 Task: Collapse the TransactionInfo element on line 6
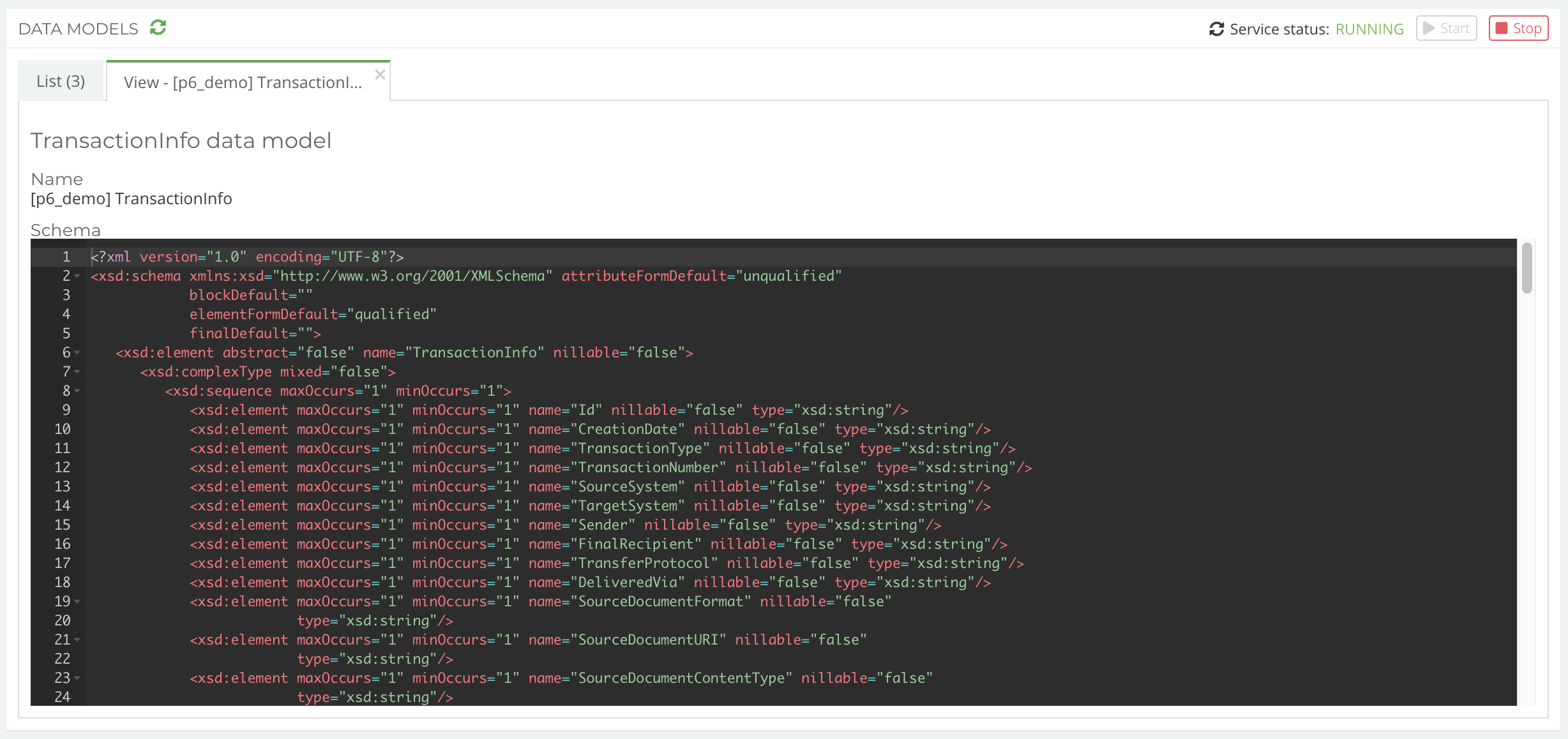click(77, 353)
